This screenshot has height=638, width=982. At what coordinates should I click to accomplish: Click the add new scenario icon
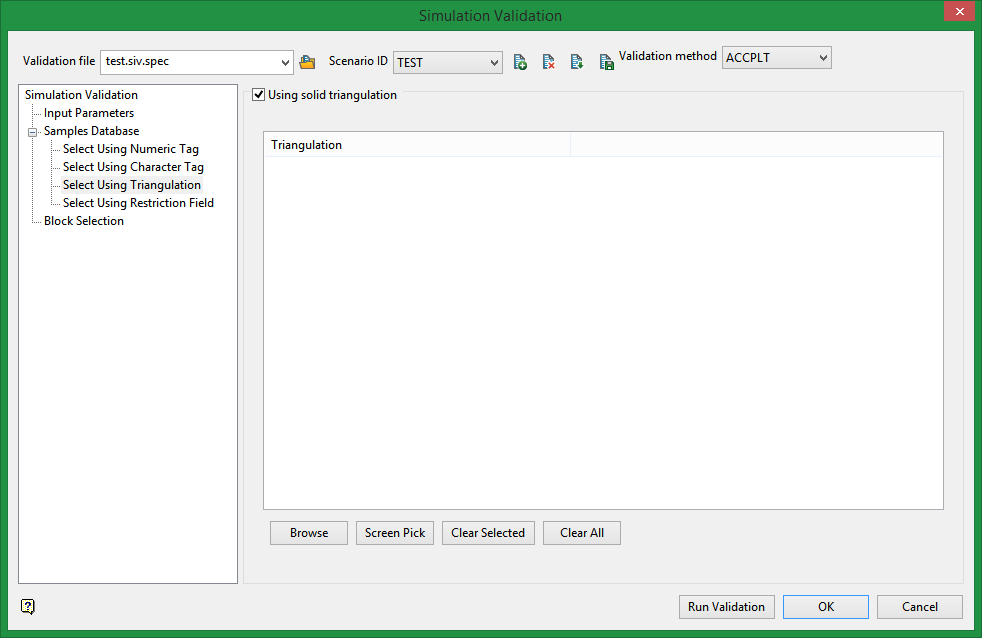pyautogui.click(x=520, y=62)
